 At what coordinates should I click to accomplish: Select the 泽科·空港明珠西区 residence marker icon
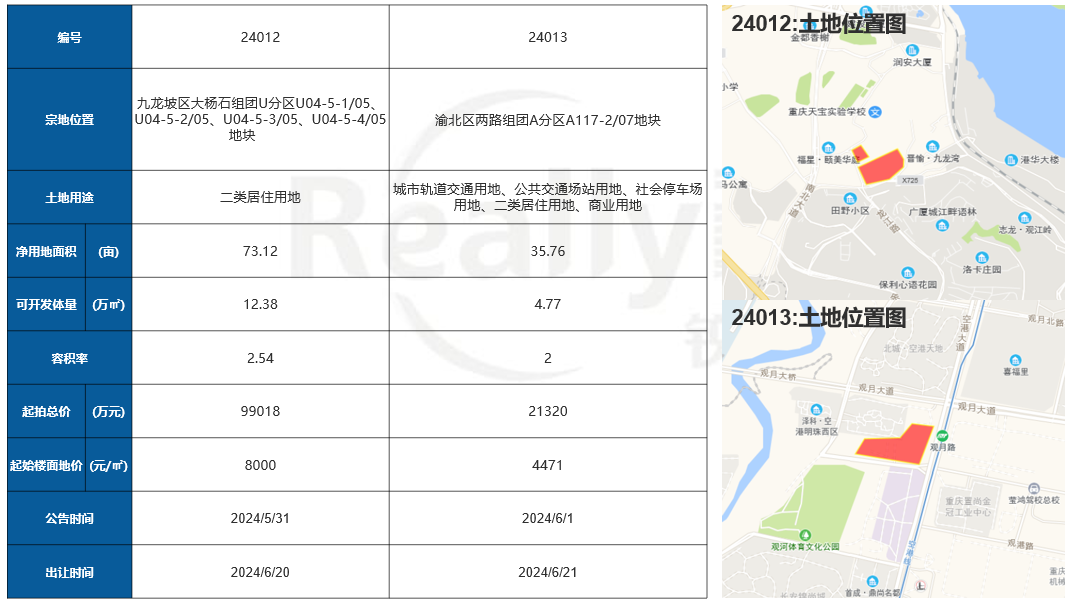point(816,410)
